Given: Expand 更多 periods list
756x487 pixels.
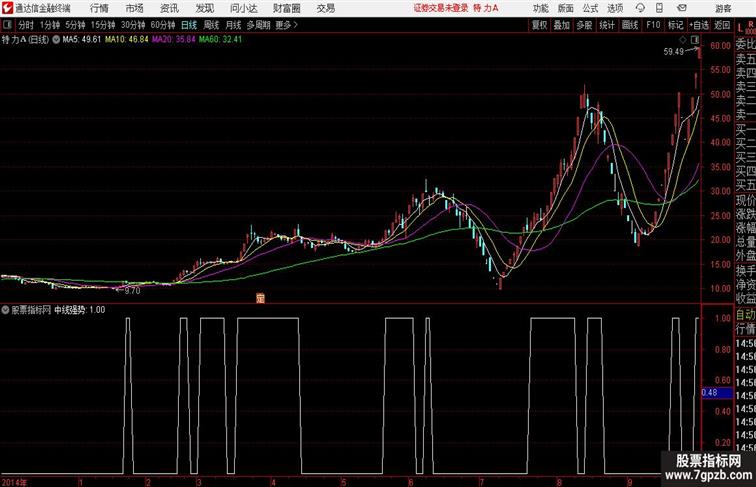Looking at the screenshot, I should click(x=287, y=25).
